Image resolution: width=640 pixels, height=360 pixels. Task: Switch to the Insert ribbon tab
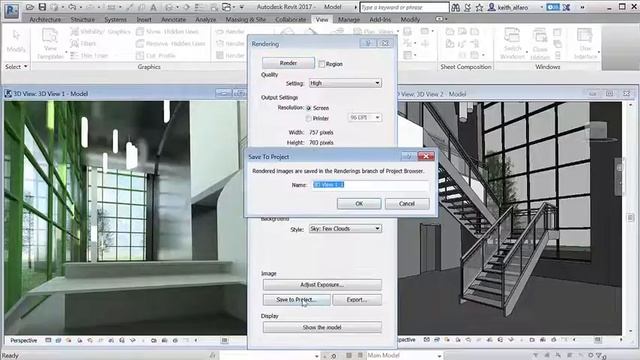[x=144, y=19]
